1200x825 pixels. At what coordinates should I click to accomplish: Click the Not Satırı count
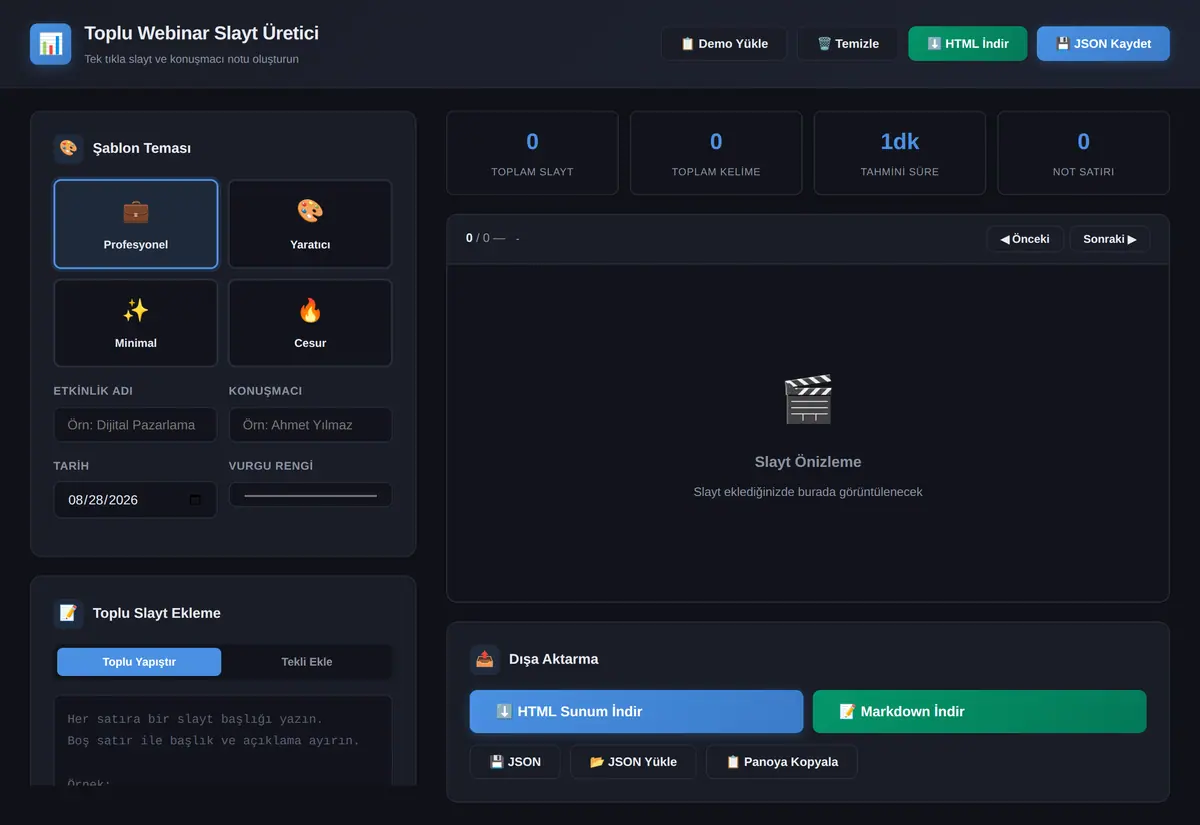tap(1084, 142)
